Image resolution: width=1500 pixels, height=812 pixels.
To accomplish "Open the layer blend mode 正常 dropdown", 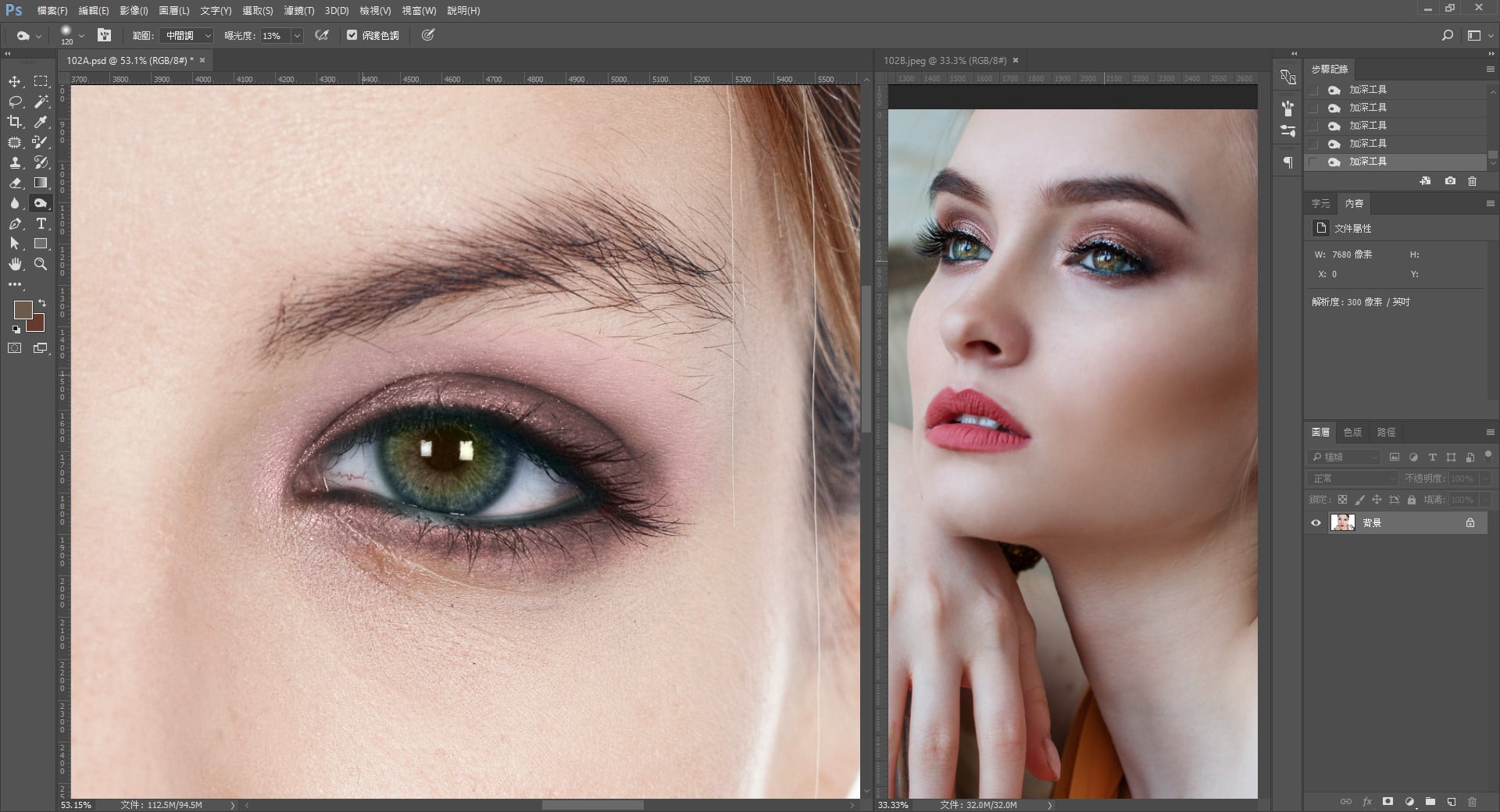I will pos(1352,479).
